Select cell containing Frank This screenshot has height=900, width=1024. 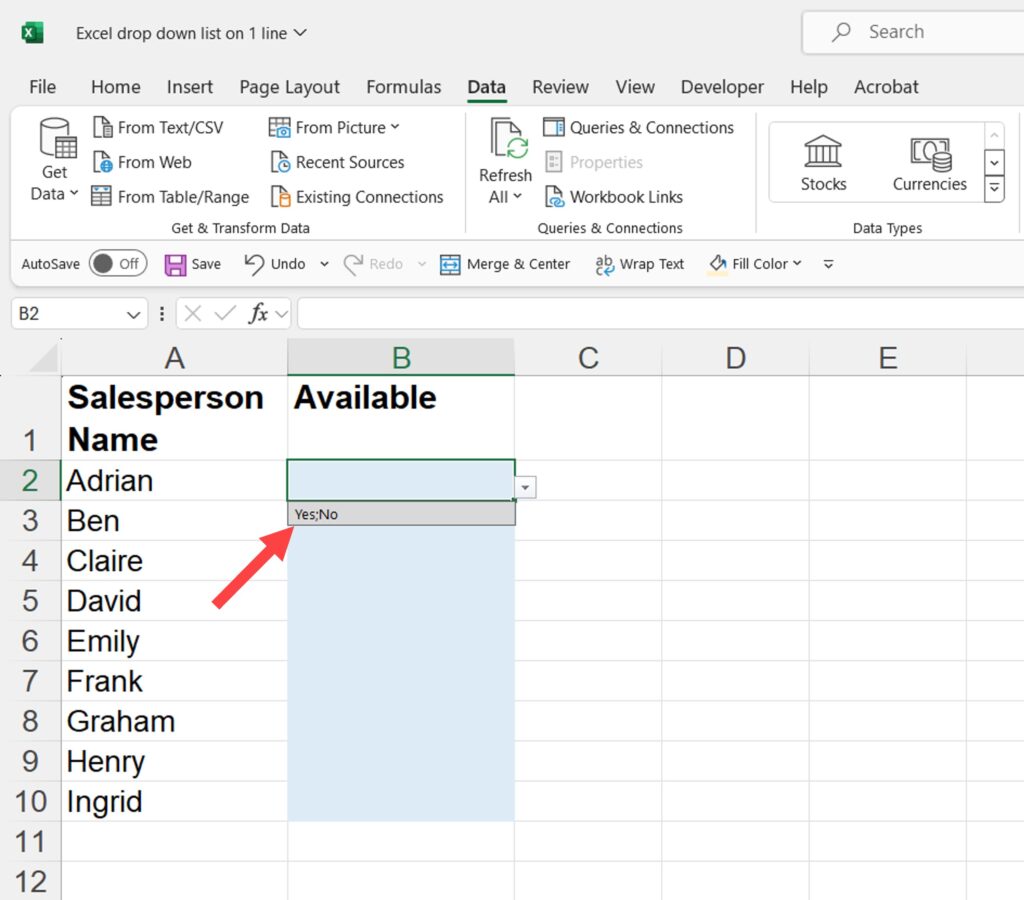(174, 681)
